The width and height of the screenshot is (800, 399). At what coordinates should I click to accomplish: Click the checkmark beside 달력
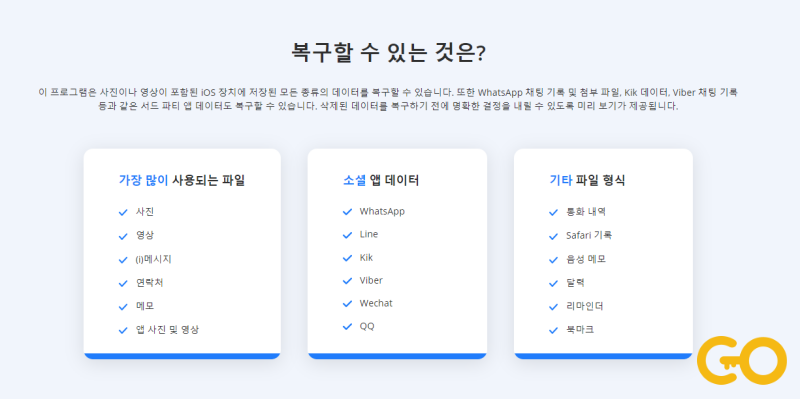click(554, 283)
